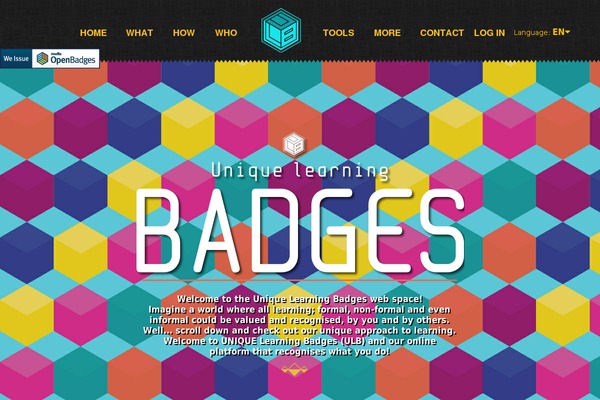Open the Language selector label

click(x=532, y=33)
